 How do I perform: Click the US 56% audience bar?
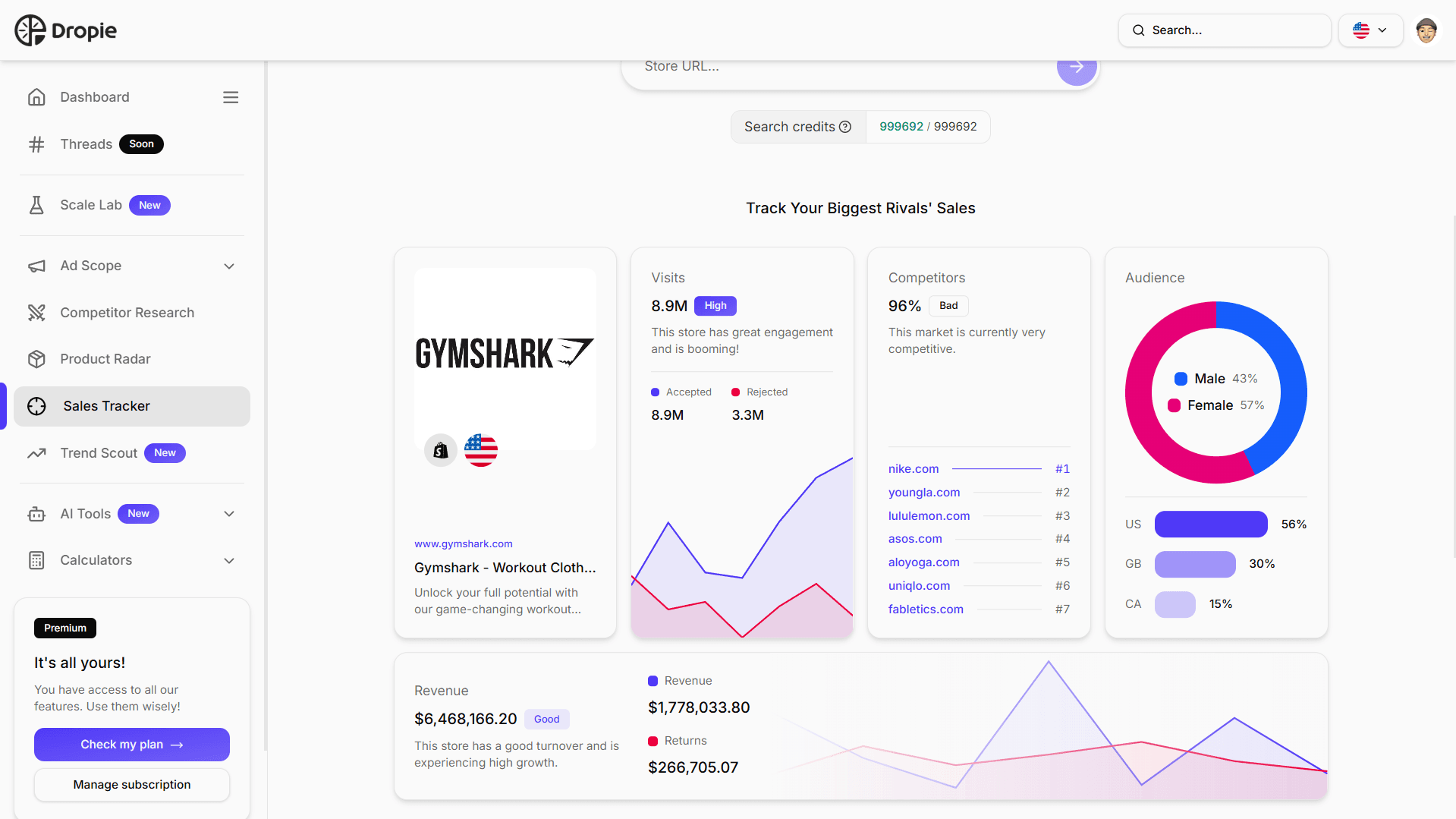pos(1211,524)
